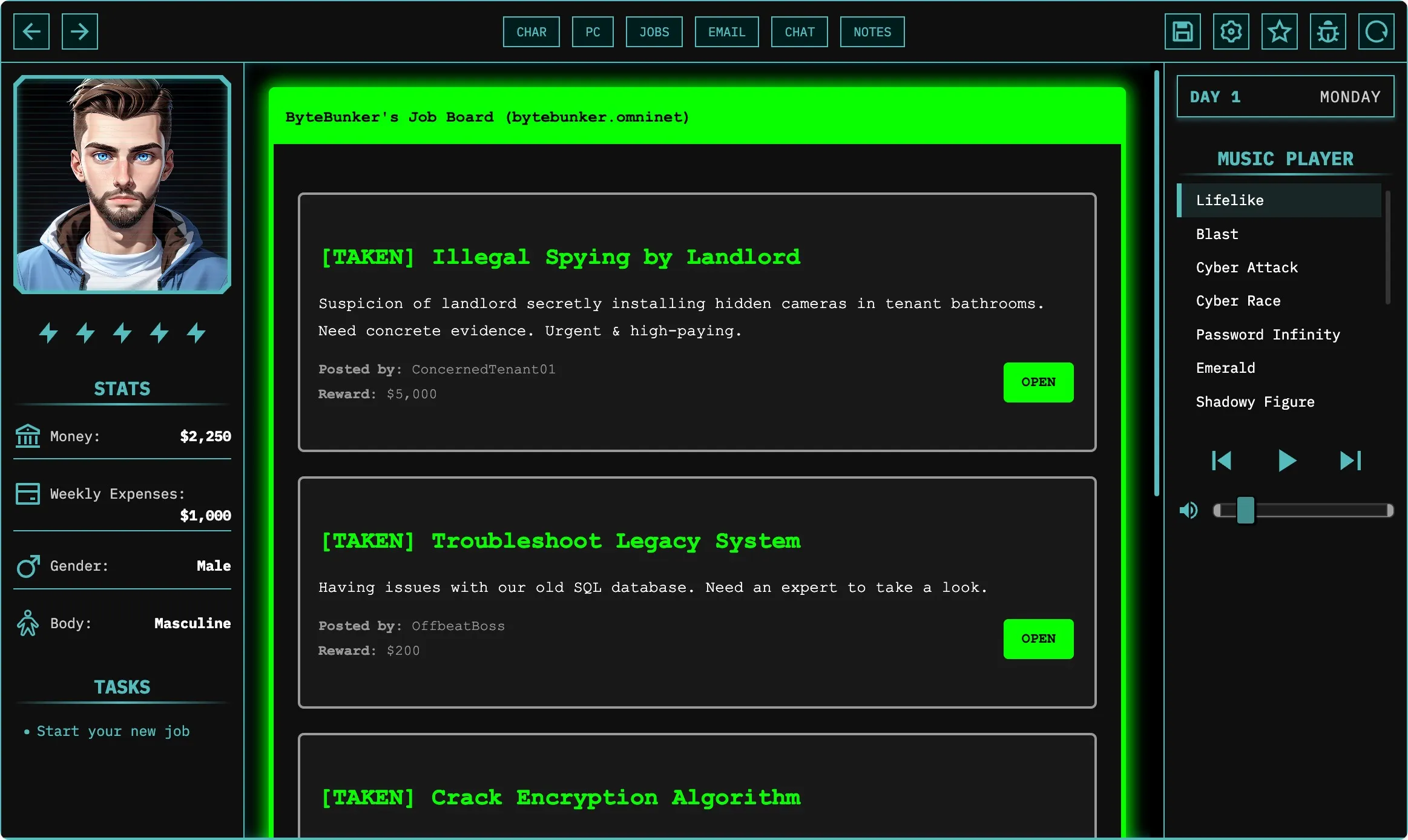The height and width of the screenshot is (840, 1408).
Task: Click the circular refresh icon
Action: point(1376,31)
